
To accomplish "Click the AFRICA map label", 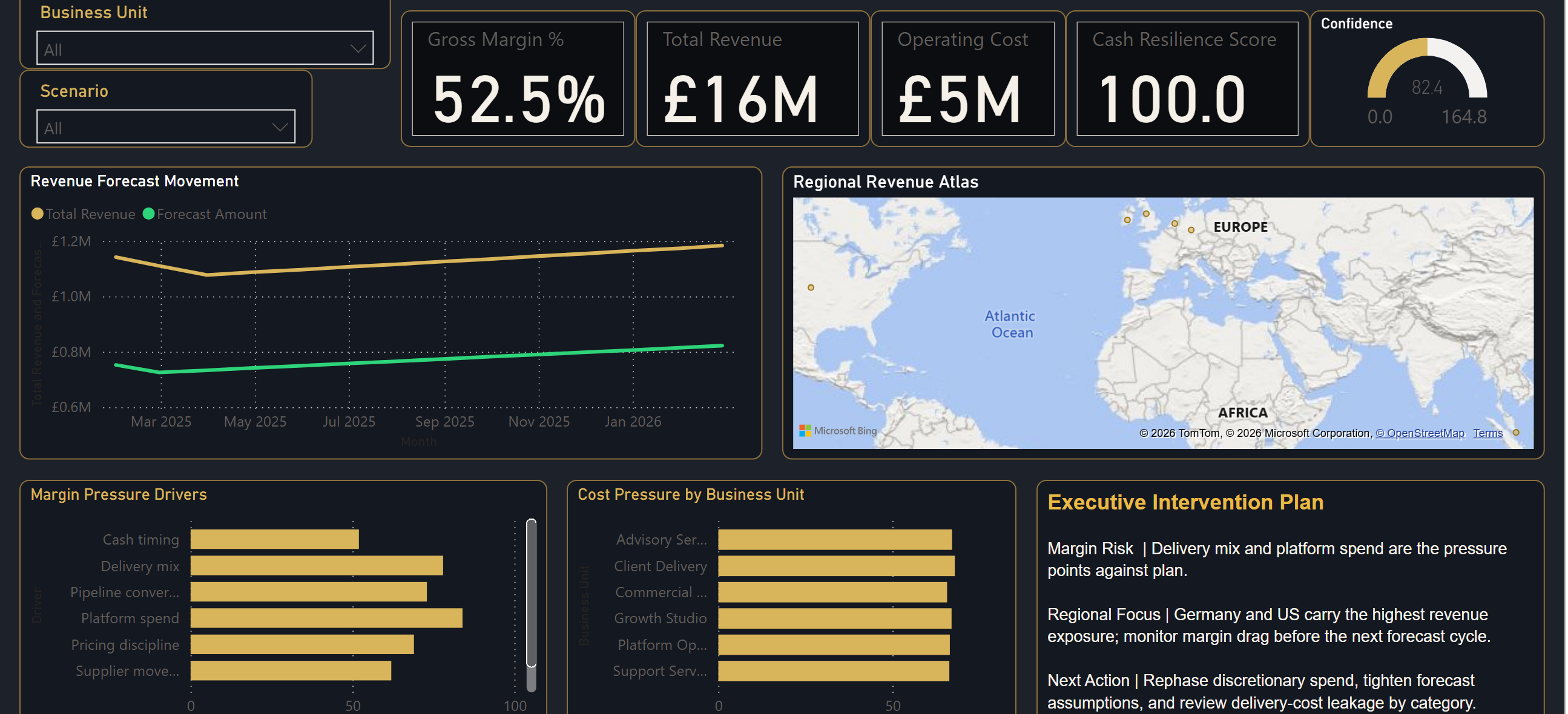I will pyautogui.click(x=1242, y=412).
